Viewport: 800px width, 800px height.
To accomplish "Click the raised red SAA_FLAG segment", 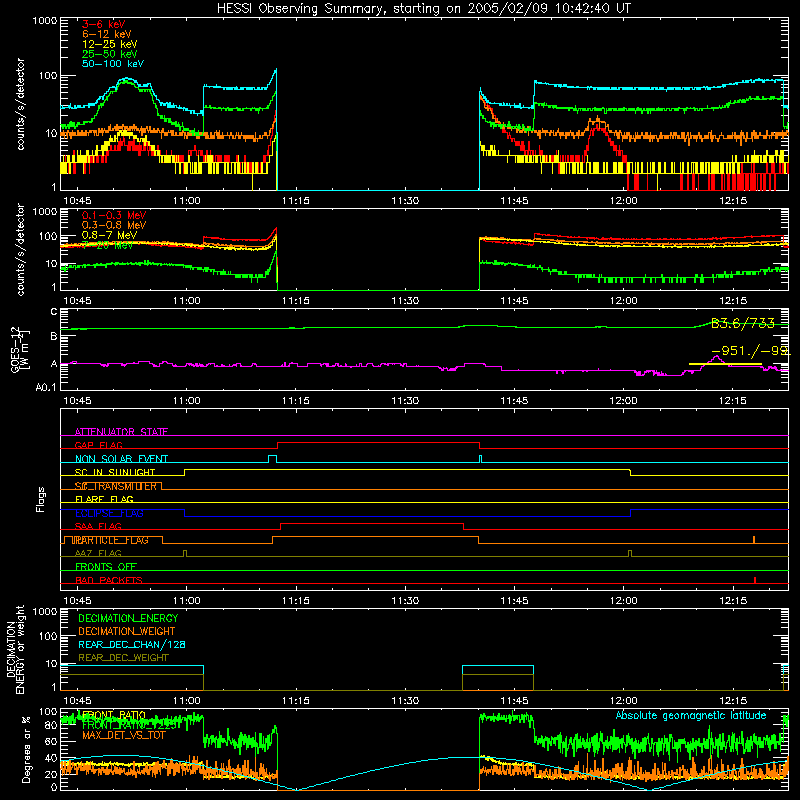I will point(372,523).
